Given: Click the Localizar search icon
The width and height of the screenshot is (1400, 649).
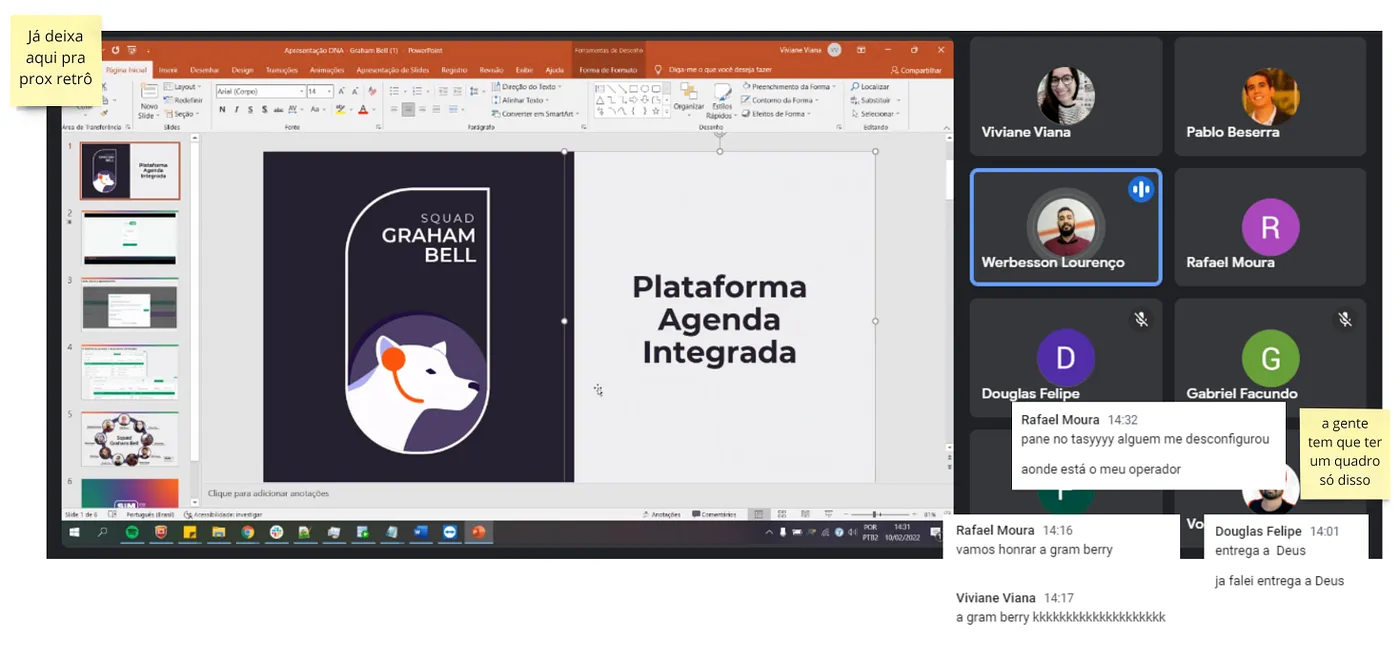Looking at the screenshot, I should pyautogui.click(x=854, y=87).
